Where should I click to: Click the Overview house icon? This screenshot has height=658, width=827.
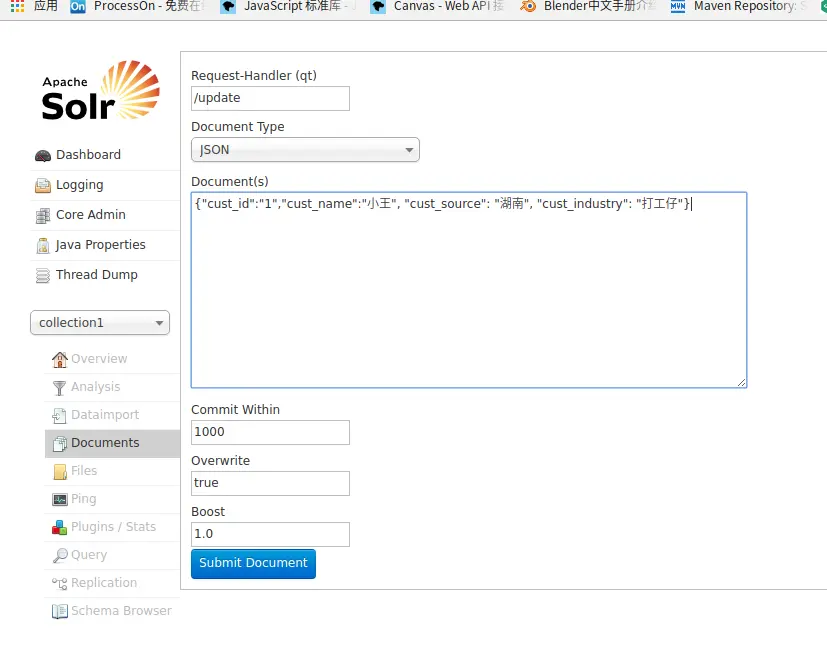[60, 360]
